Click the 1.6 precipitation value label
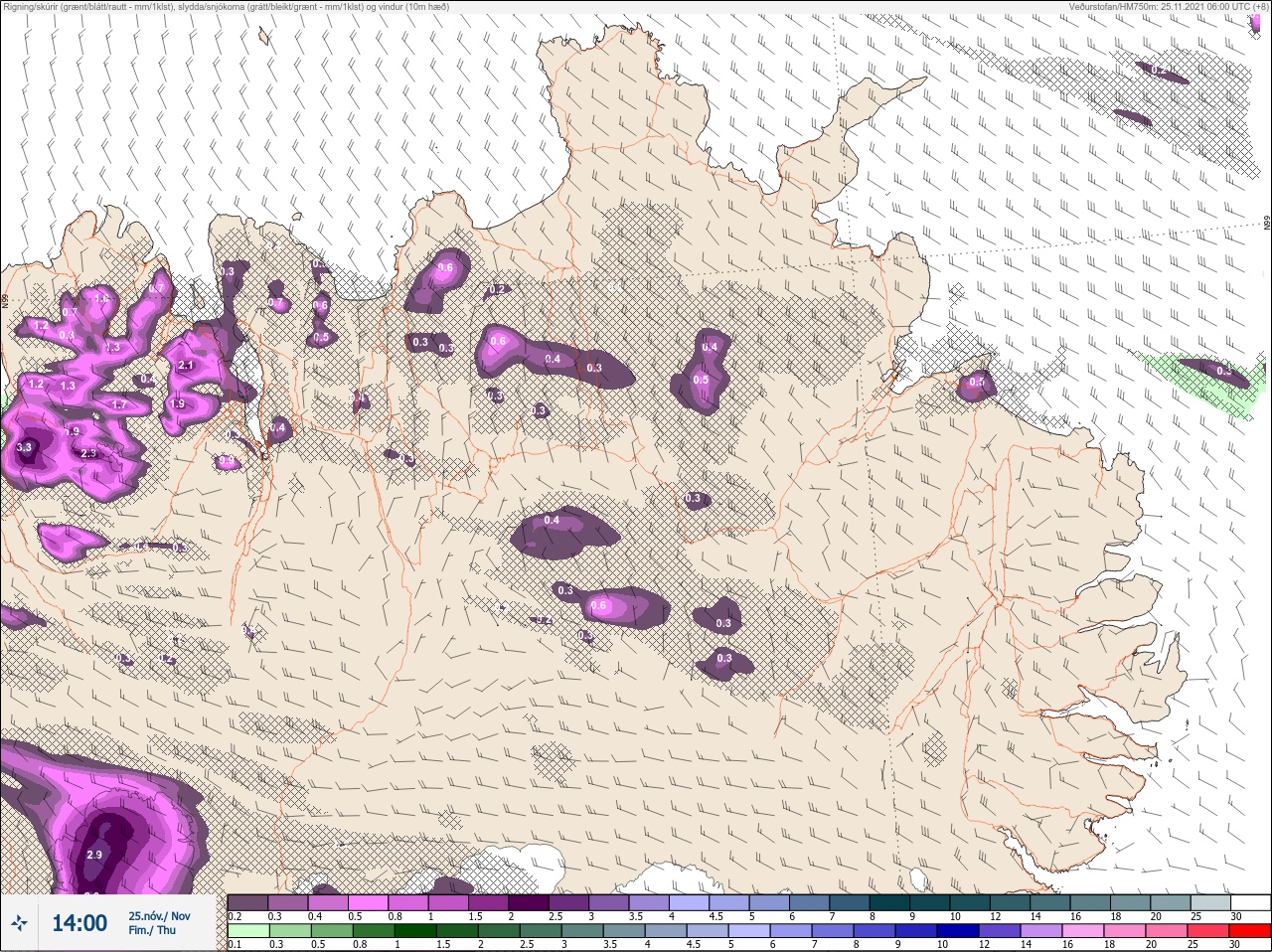 101,298
